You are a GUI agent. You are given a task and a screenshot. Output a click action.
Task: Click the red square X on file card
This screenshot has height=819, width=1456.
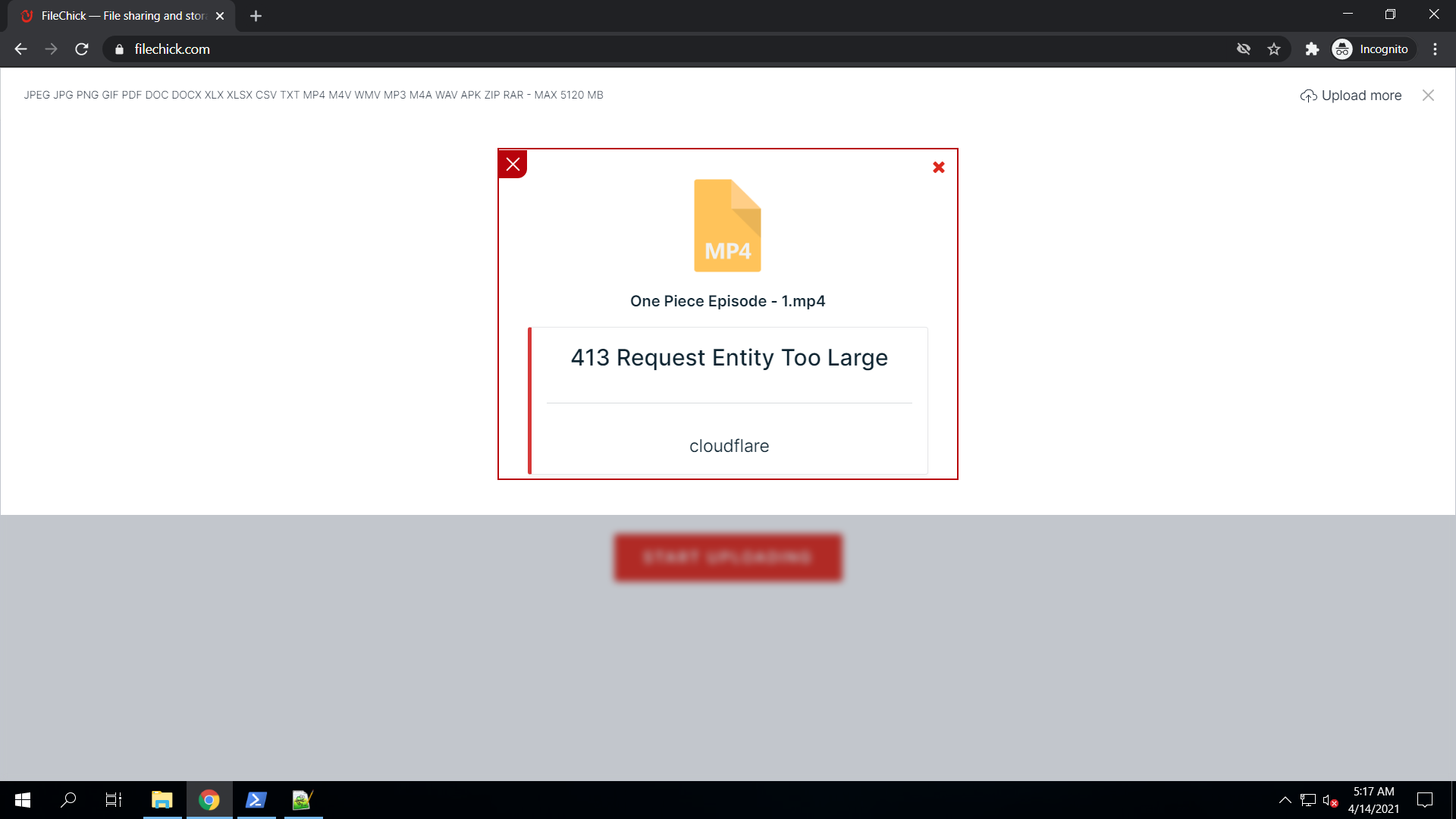point(513,165)
